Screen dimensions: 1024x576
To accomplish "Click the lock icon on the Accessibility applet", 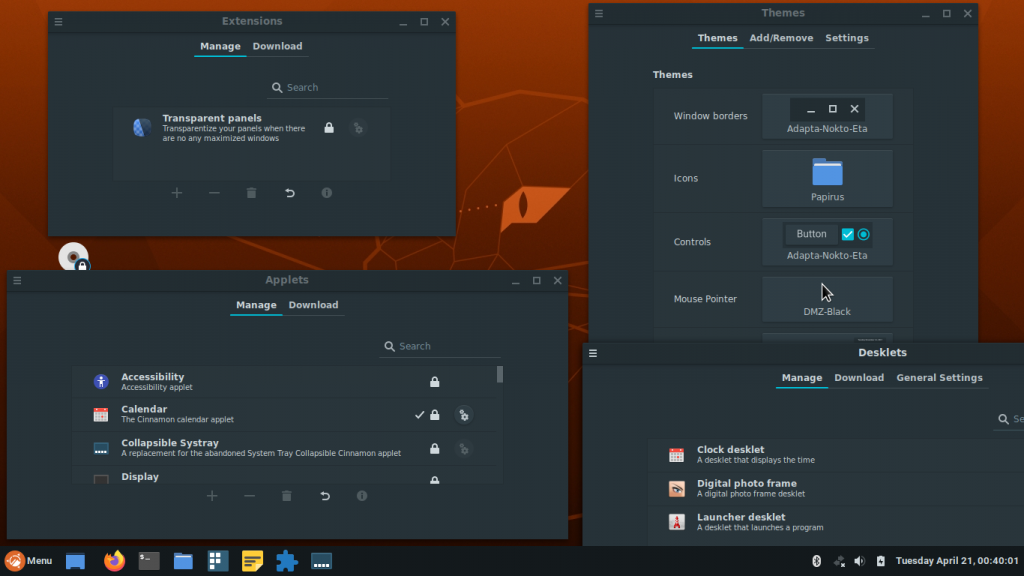I will tap(434, 381).
